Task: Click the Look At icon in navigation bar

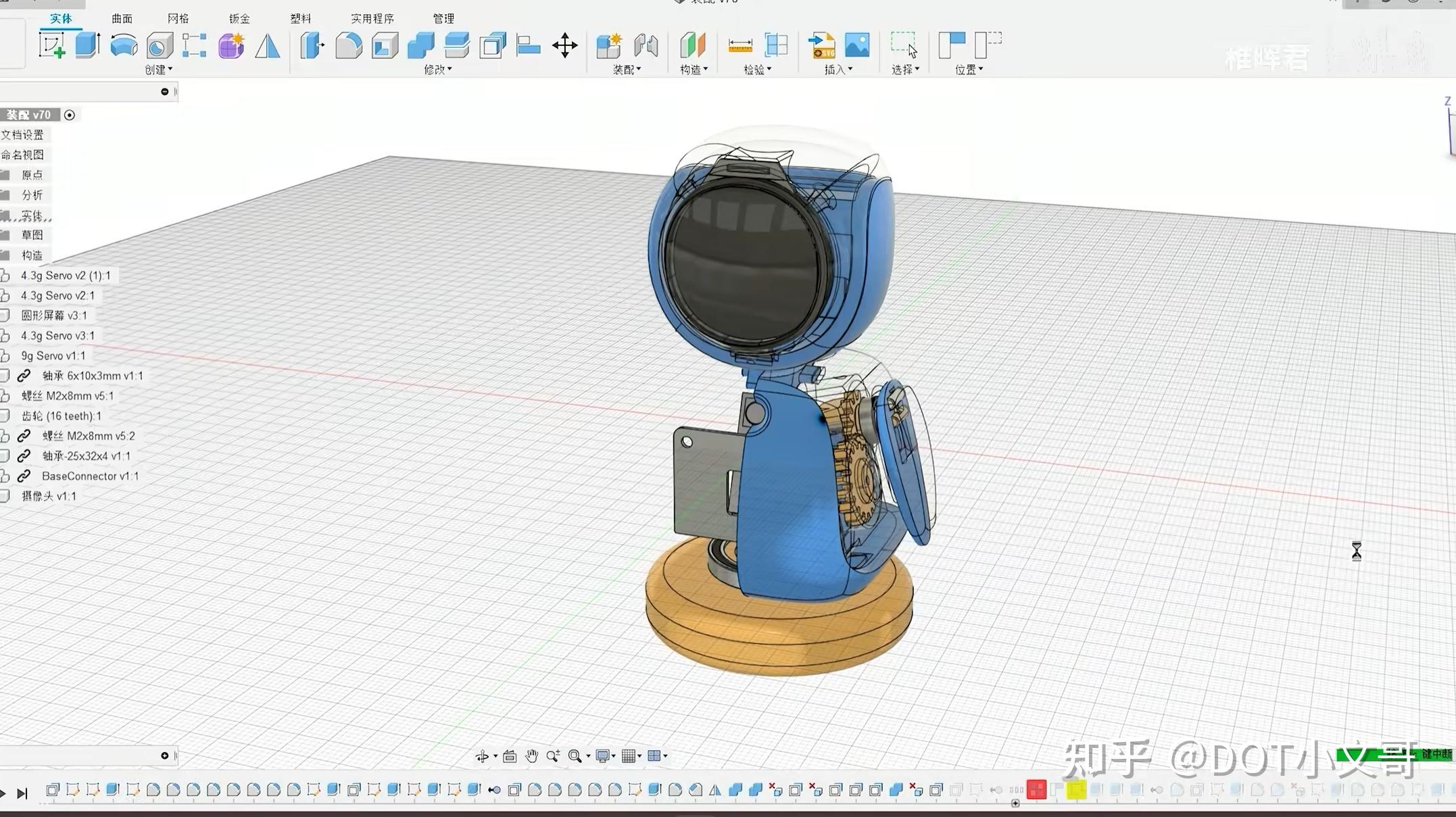Action: [x=510, y=756]
